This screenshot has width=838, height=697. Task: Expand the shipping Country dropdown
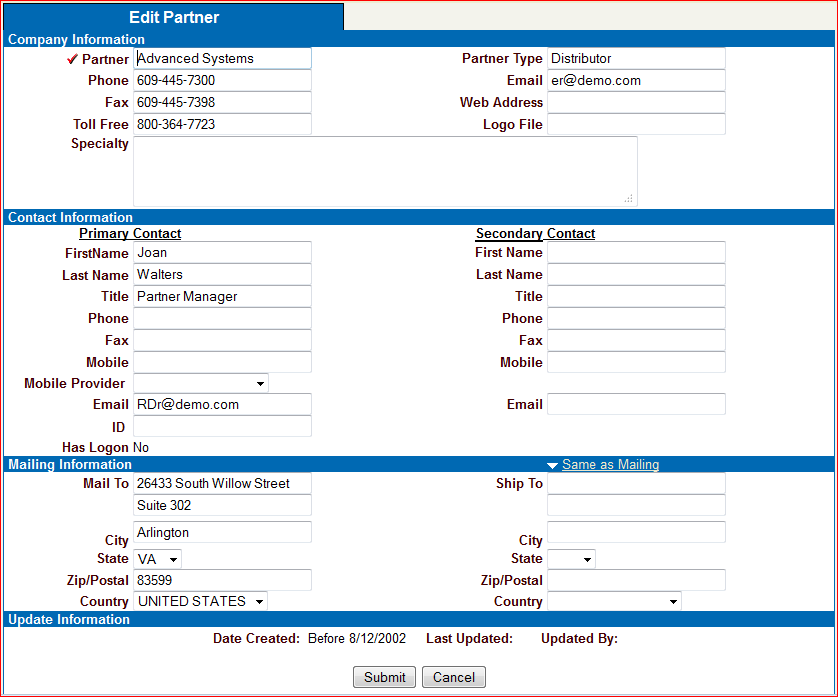614,601
